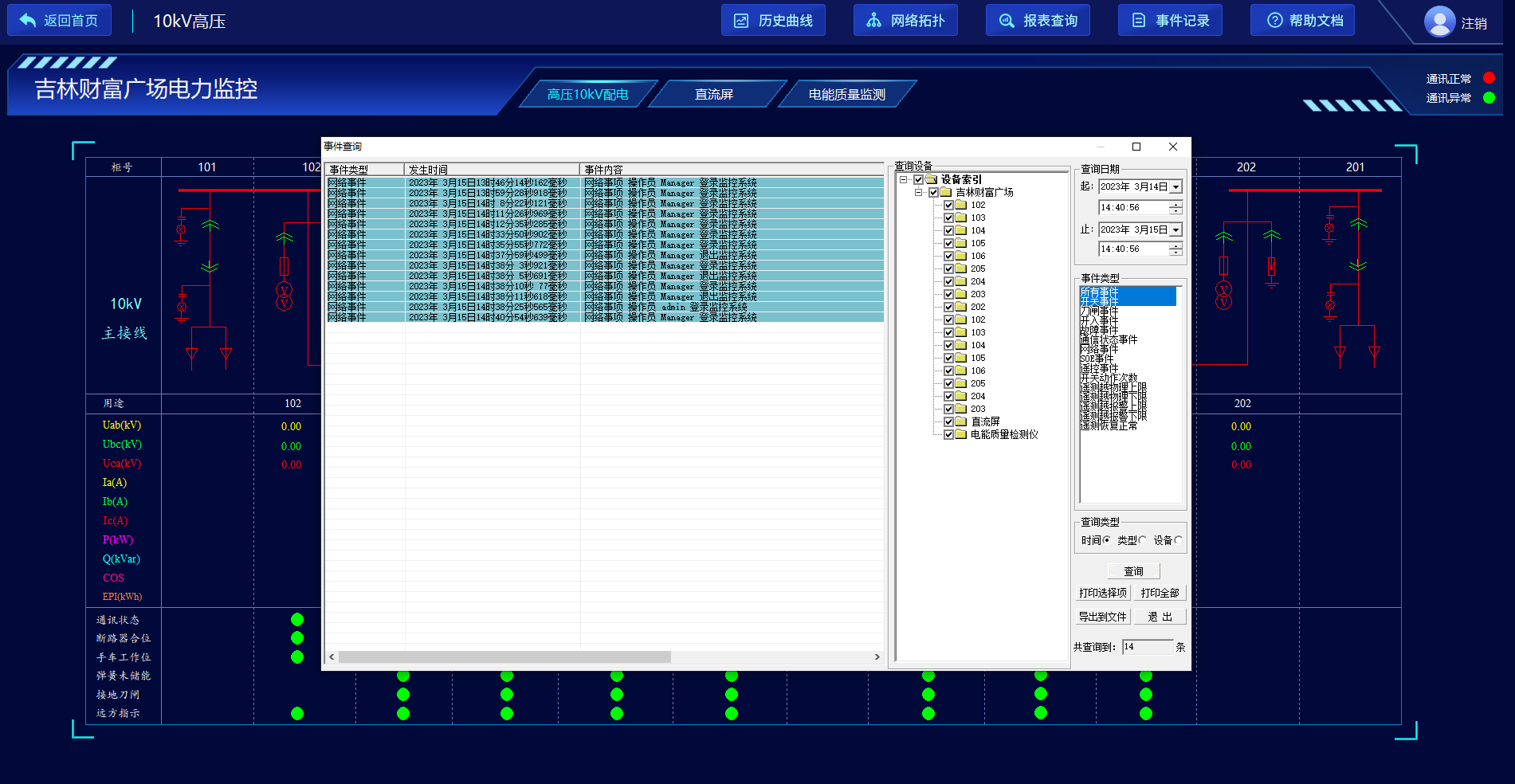Click the user avatar icon beside 注销

1439,22
